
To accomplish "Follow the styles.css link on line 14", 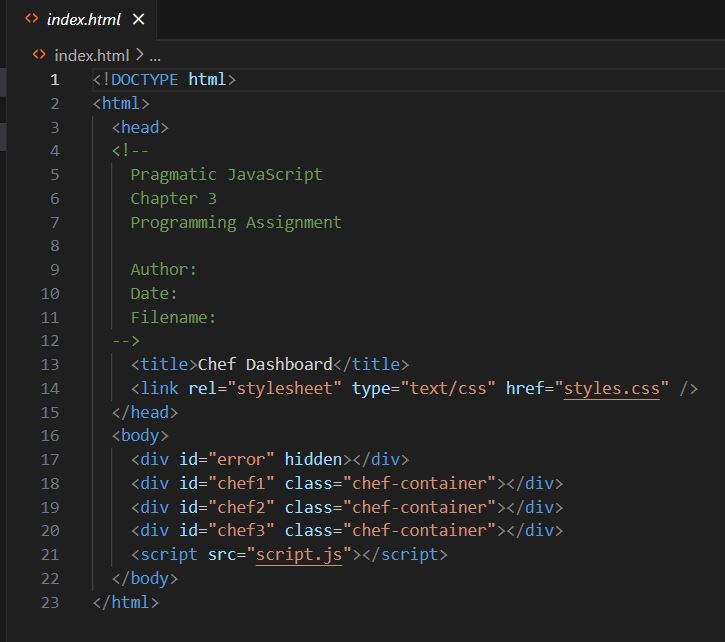I will (x=611, y=388).
